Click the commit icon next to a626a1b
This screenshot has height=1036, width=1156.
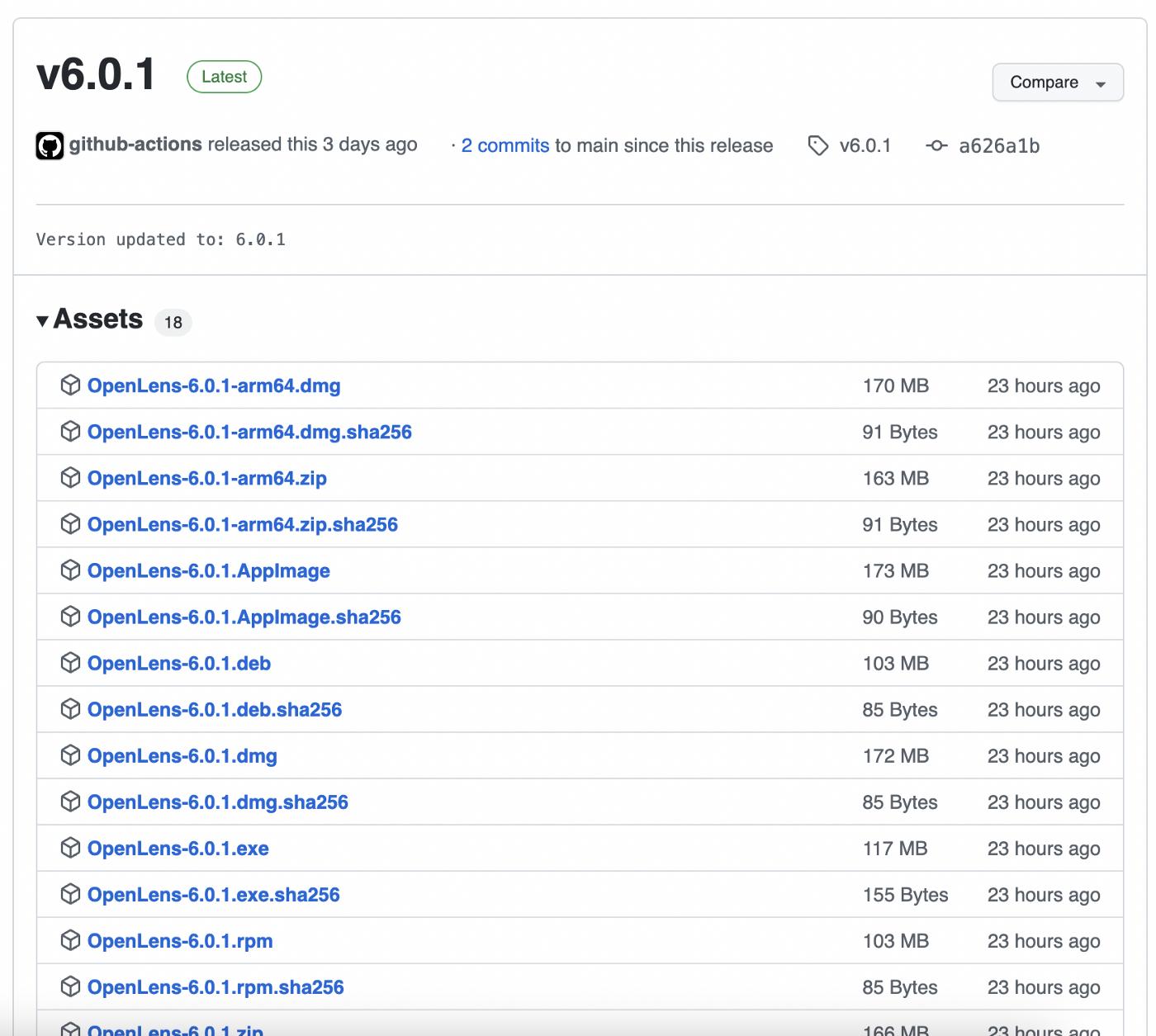coord(937,145)
